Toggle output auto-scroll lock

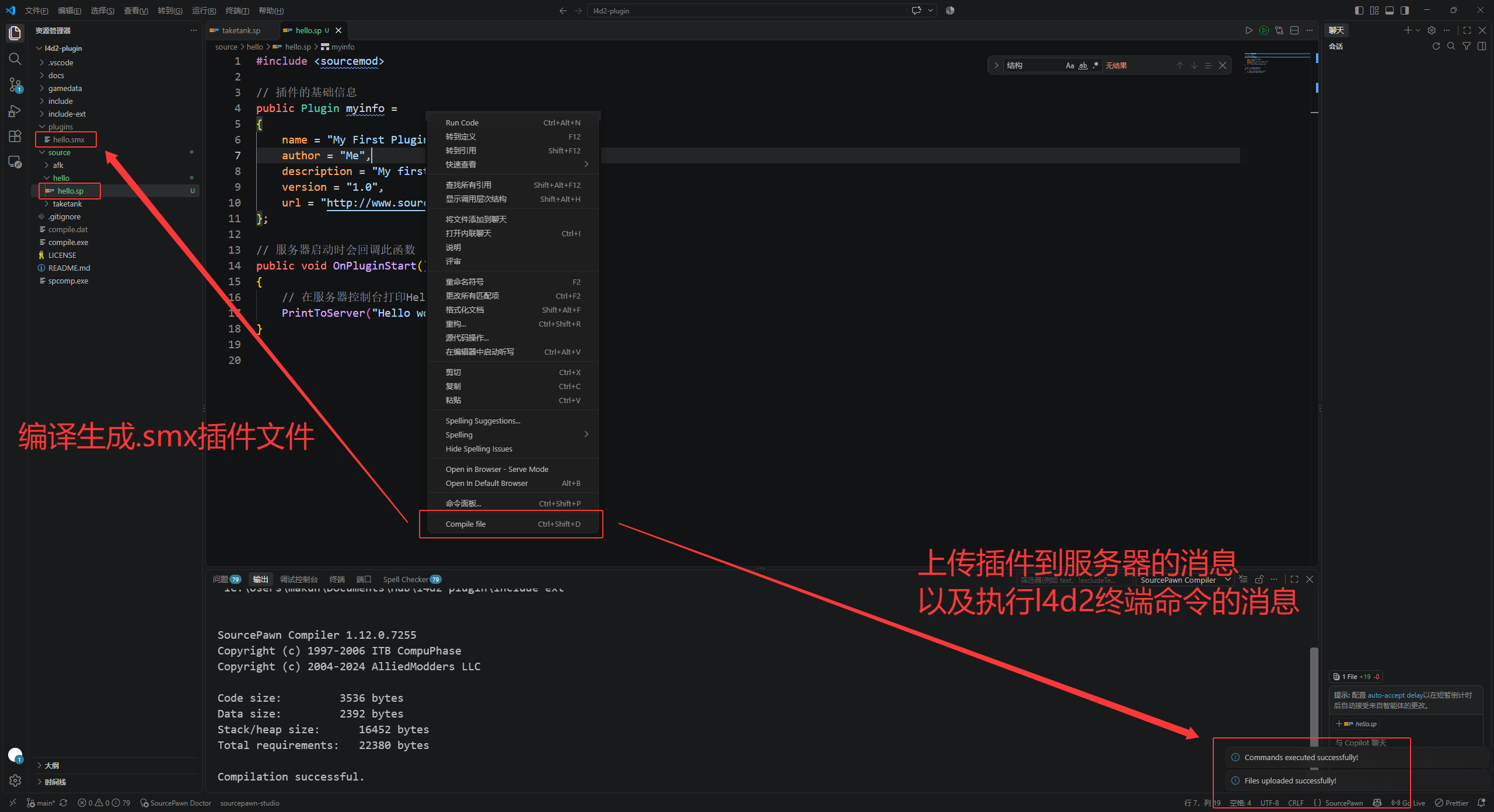coord(1259,579)
